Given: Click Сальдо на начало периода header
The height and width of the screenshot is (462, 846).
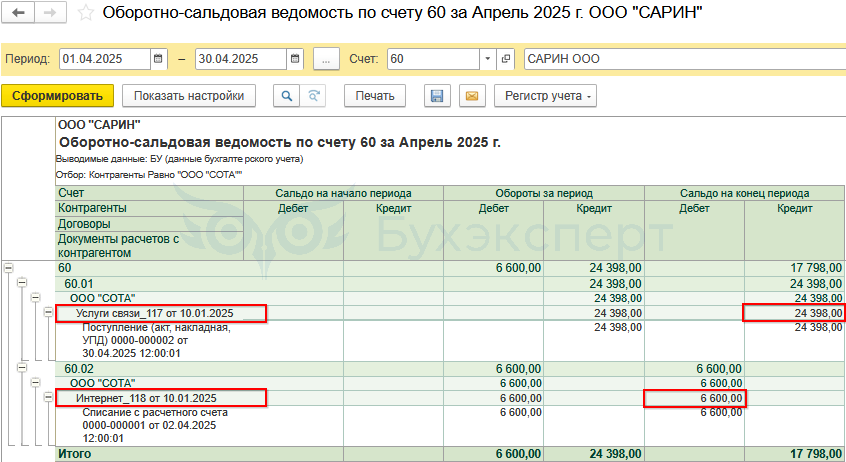Looking at the screenshot, I should (343, 193).
